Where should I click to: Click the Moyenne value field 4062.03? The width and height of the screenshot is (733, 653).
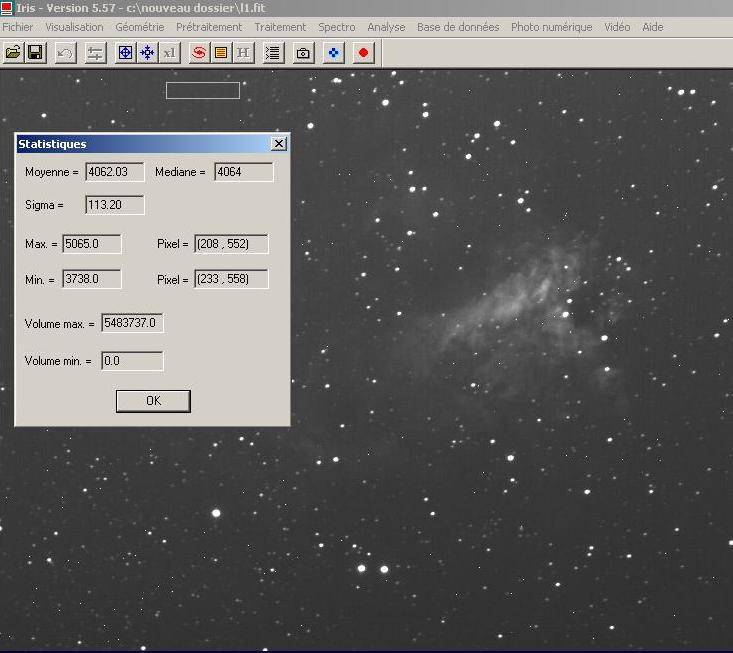click(115, 172)
